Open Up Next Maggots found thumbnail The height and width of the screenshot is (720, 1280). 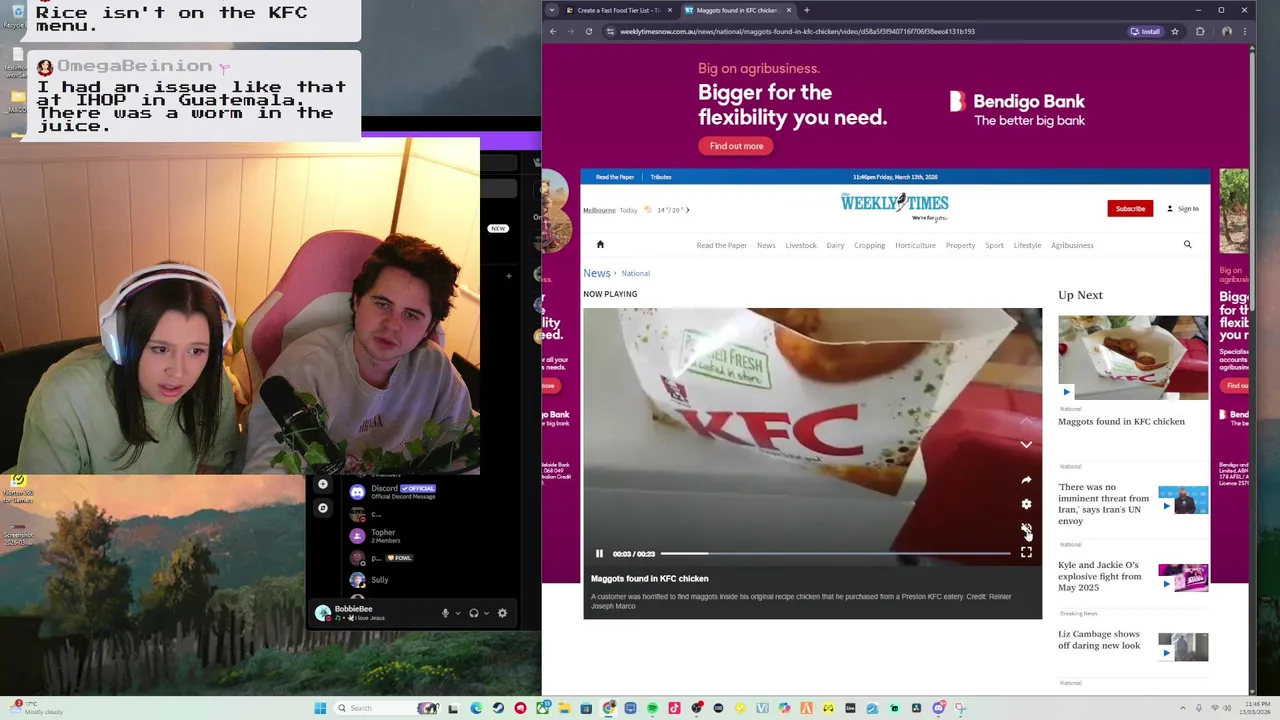pyautogui.click(x=1133, y=357)
